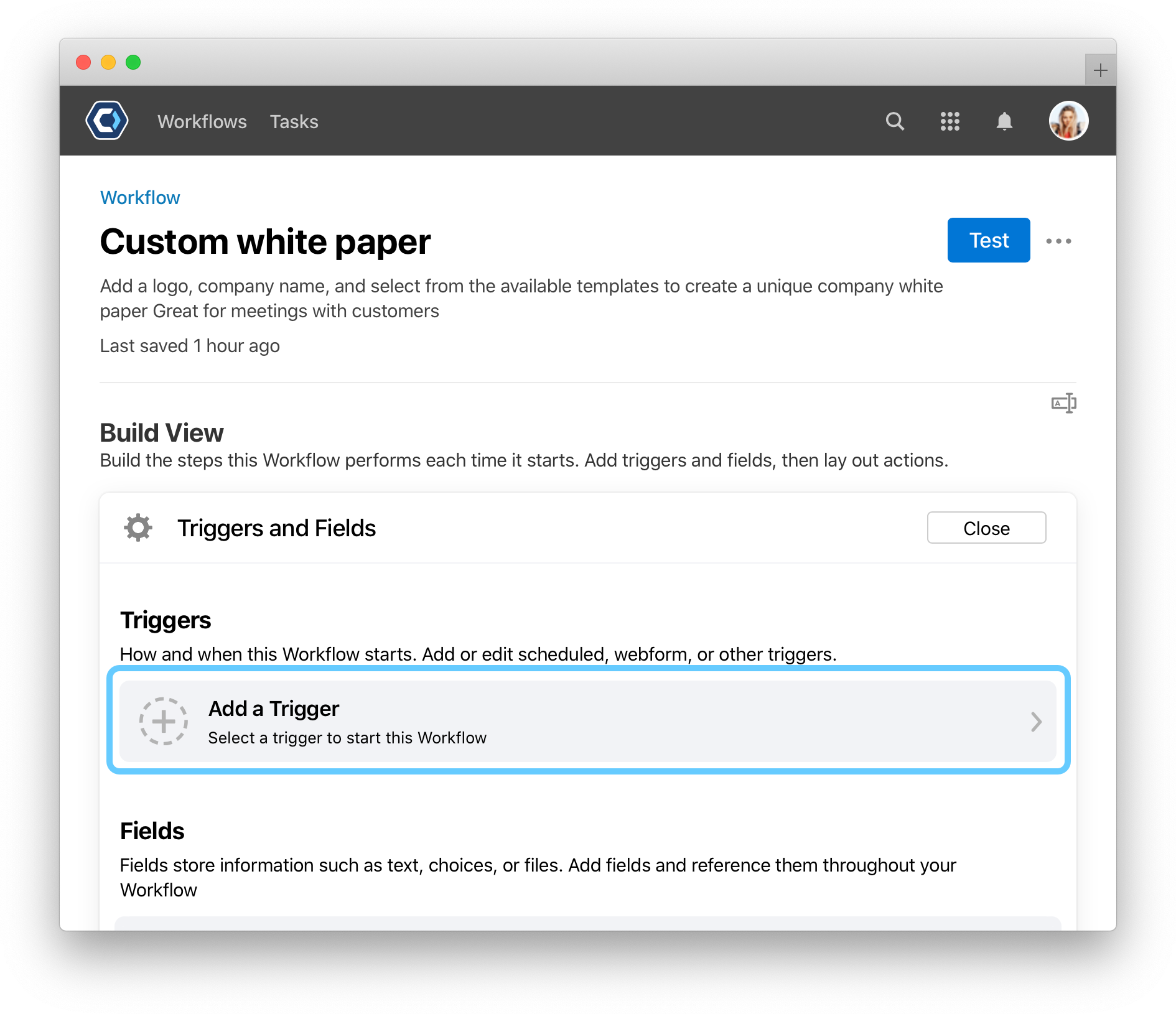Click the Fields section heading
The image size is (1176, 1014).
(152, 831)
